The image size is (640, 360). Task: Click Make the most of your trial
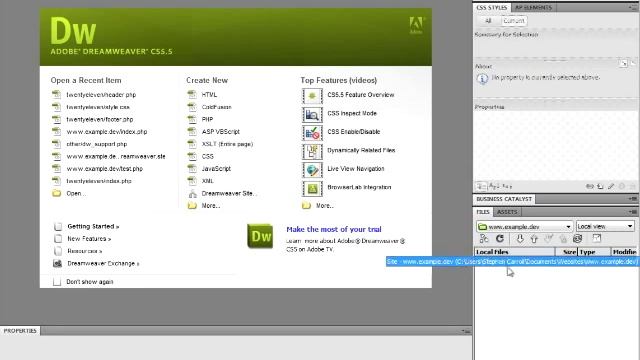tap(334, 229)
